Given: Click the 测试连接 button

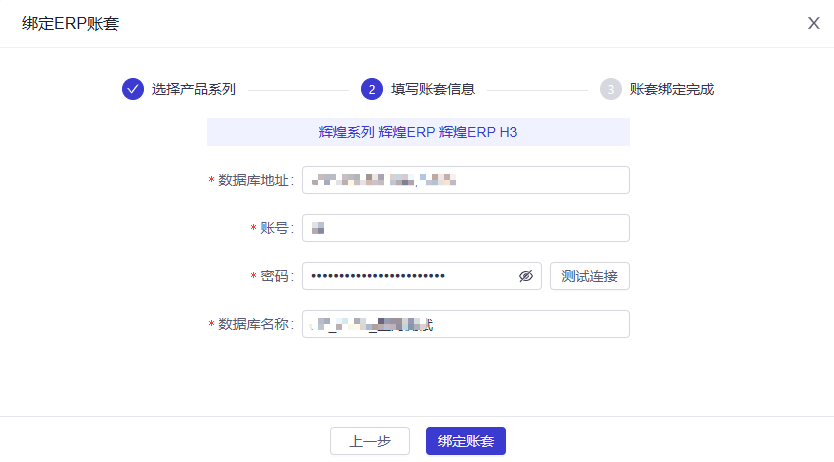Looking at the screenshot, I should [x=589, y=276].
